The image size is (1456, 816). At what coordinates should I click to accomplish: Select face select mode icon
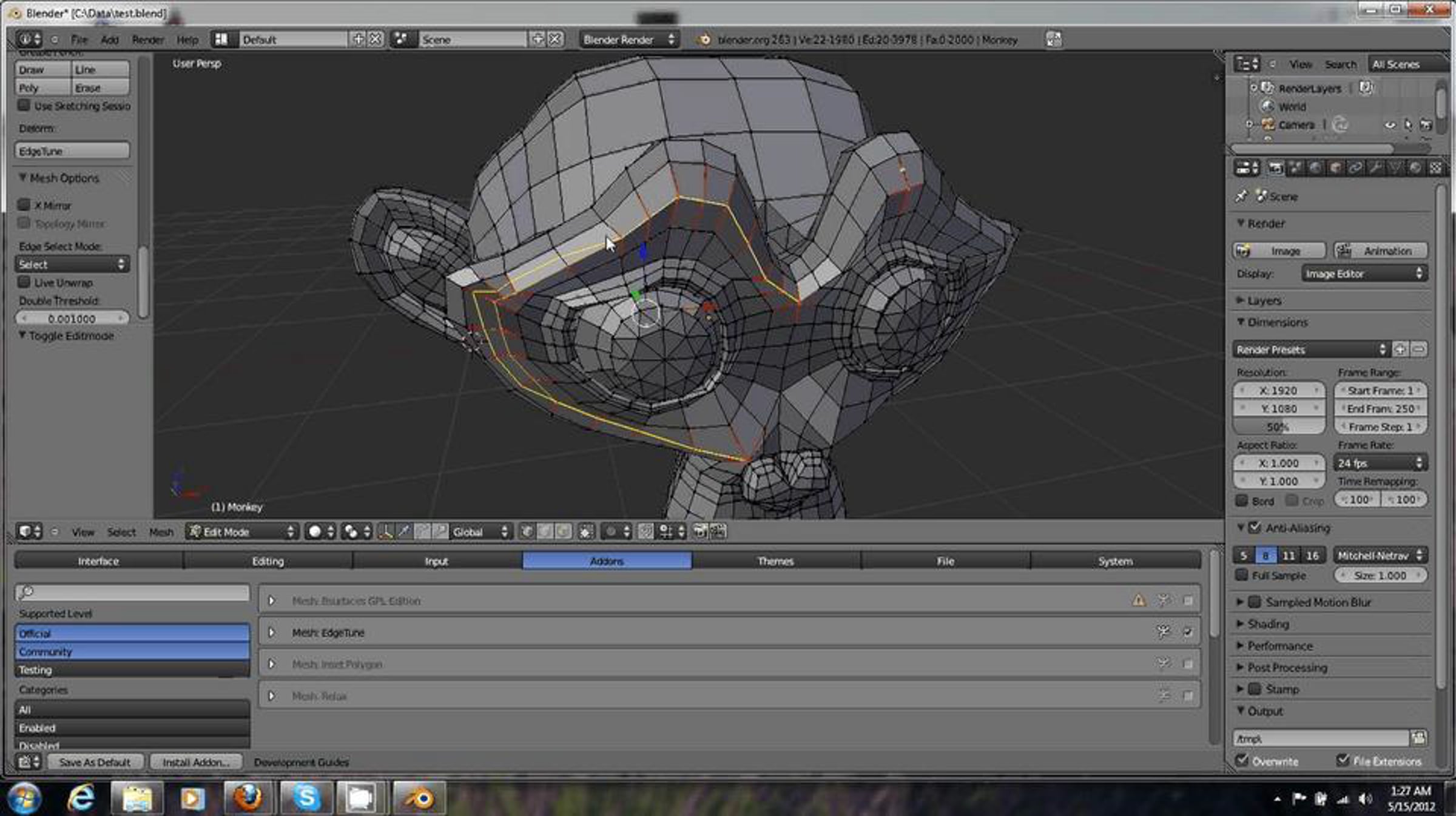pyautogui.click(x=564, y=532)
